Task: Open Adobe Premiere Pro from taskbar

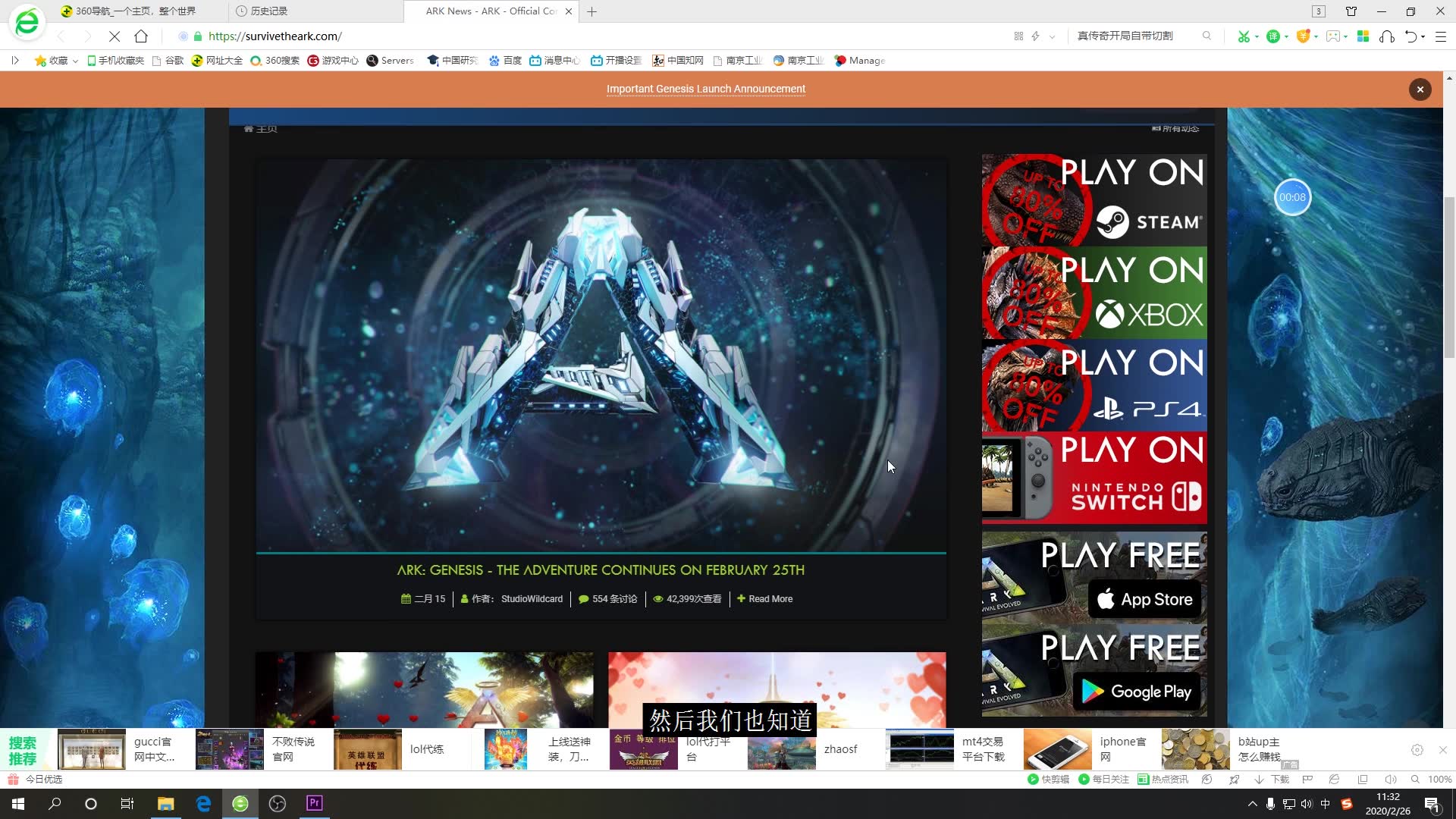Action: (314, 804)
